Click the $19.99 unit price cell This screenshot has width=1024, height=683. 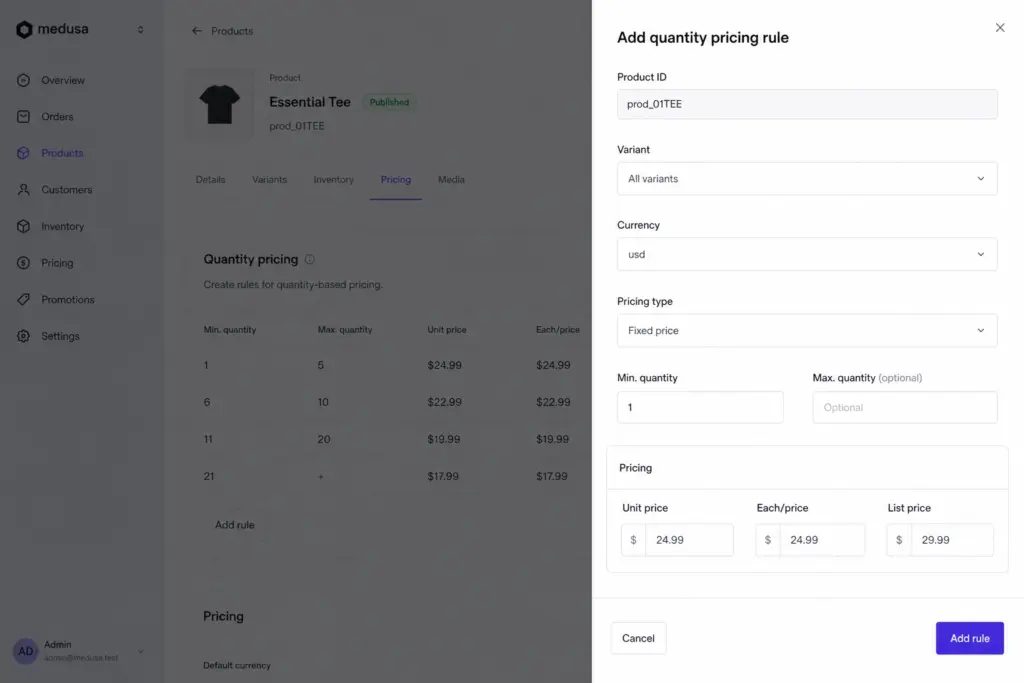point(443,439)
